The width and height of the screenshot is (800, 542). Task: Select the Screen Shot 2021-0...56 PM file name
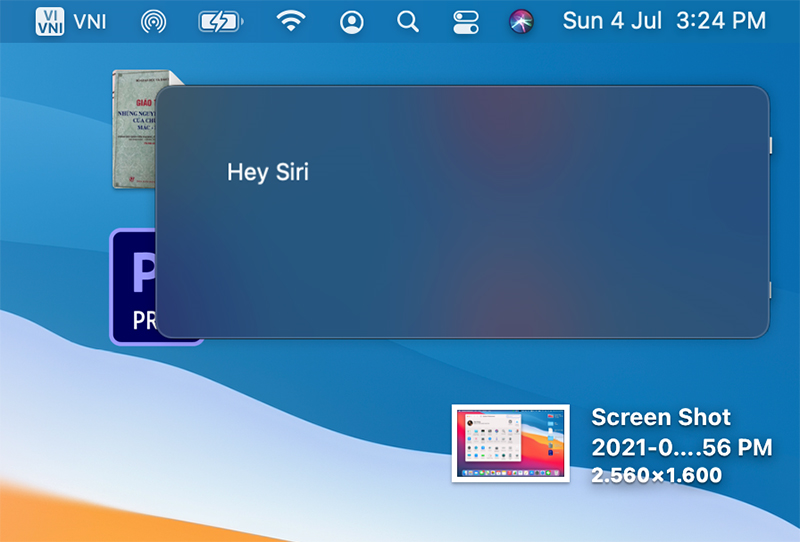coord(681,432)
